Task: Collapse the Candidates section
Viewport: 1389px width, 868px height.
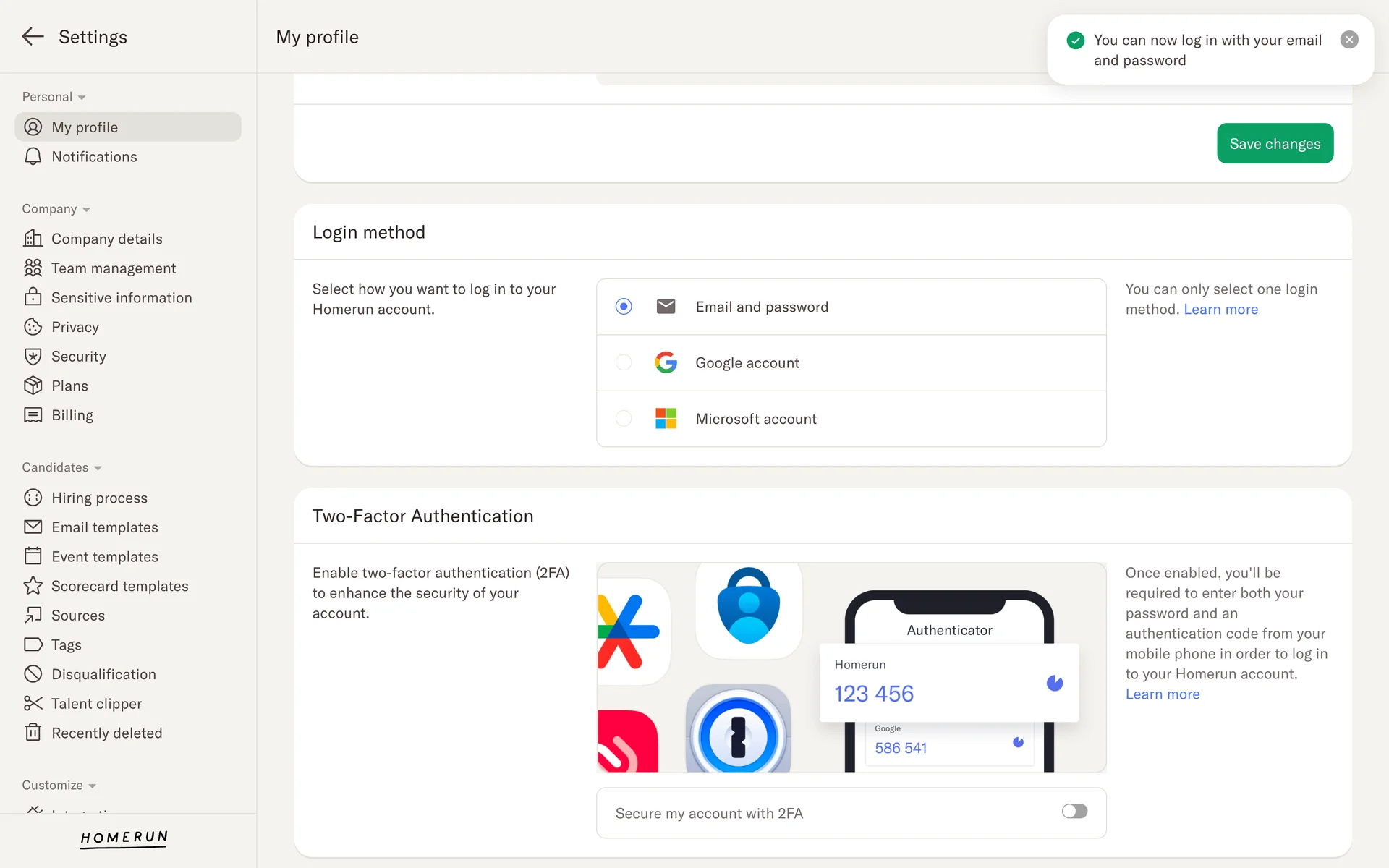Action: point(98,468)
